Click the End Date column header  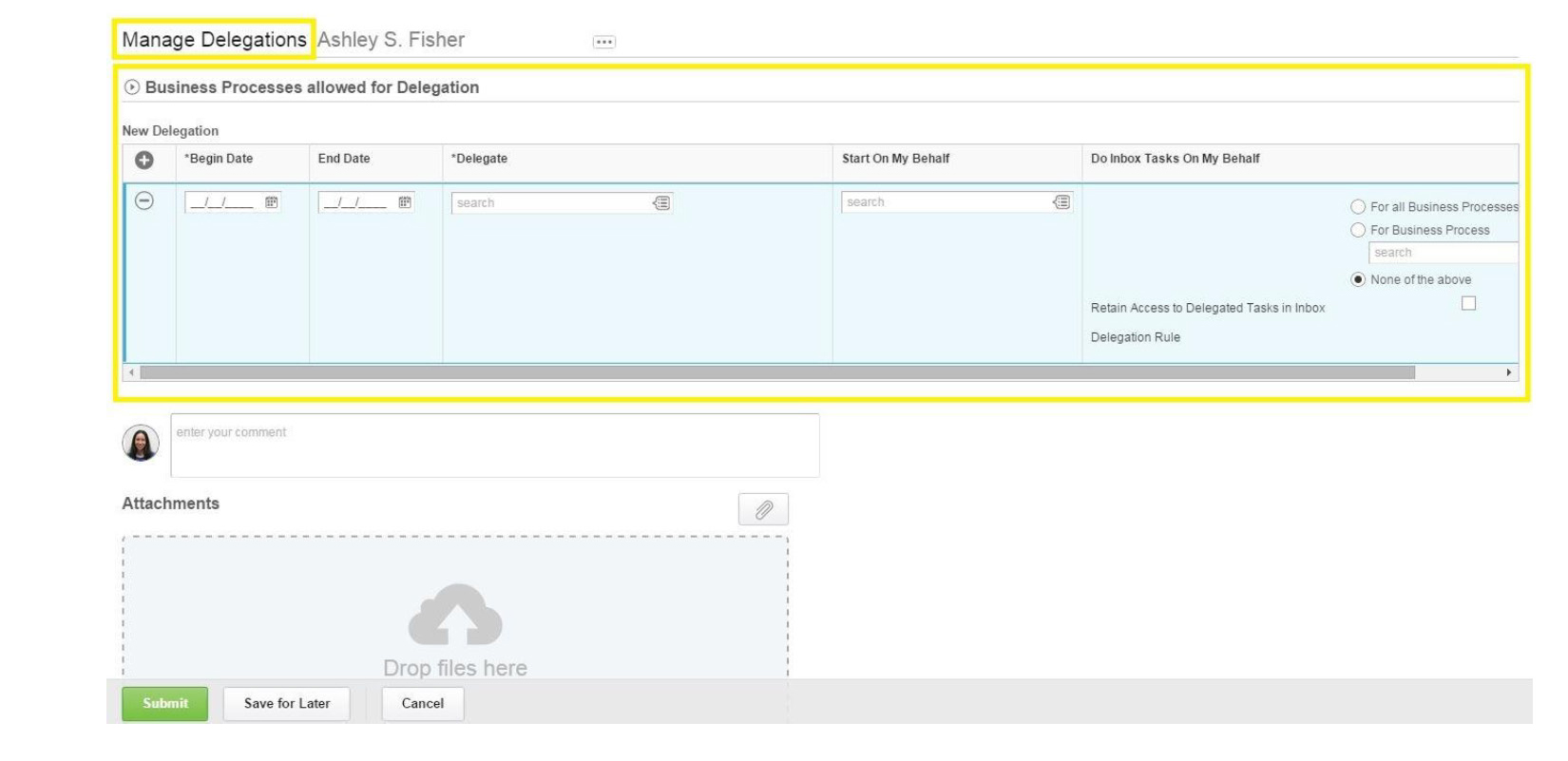click(344, 159)
